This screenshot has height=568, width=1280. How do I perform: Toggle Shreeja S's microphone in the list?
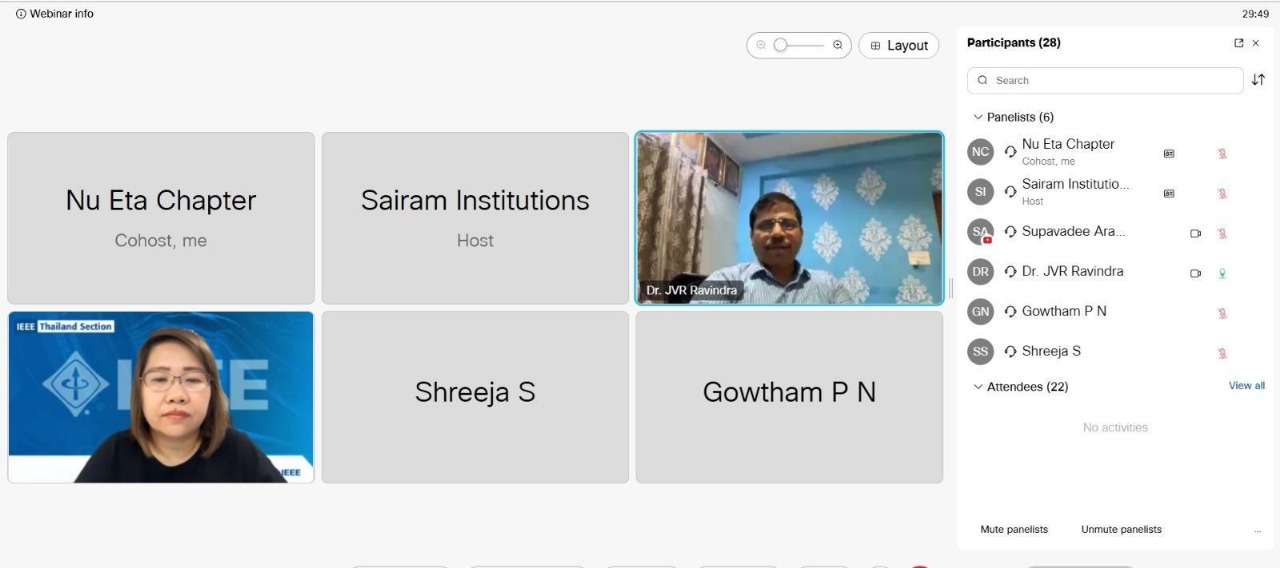[x=1222, y=353]
